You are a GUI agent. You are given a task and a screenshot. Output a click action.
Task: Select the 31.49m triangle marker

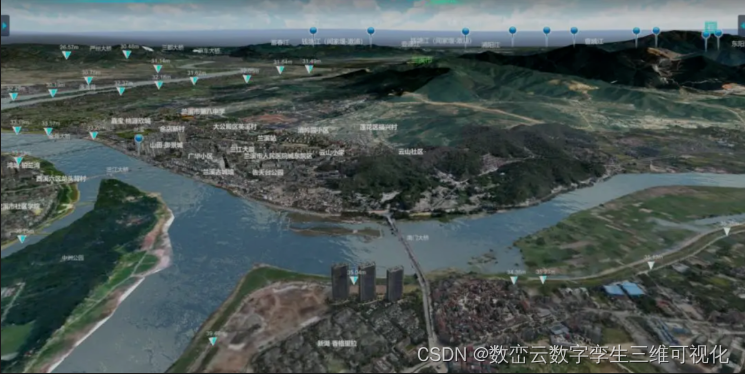[x=309, y=69]
